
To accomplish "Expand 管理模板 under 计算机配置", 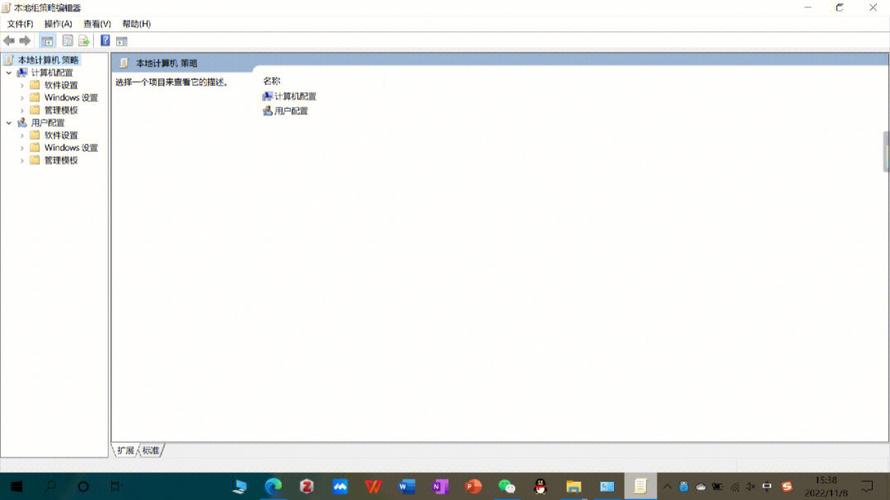I will point(22,110).
